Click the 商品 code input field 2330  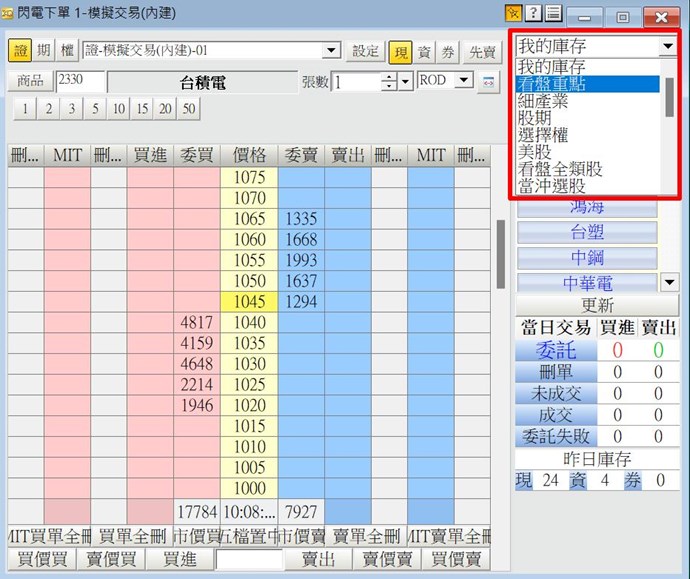point(79,81)
